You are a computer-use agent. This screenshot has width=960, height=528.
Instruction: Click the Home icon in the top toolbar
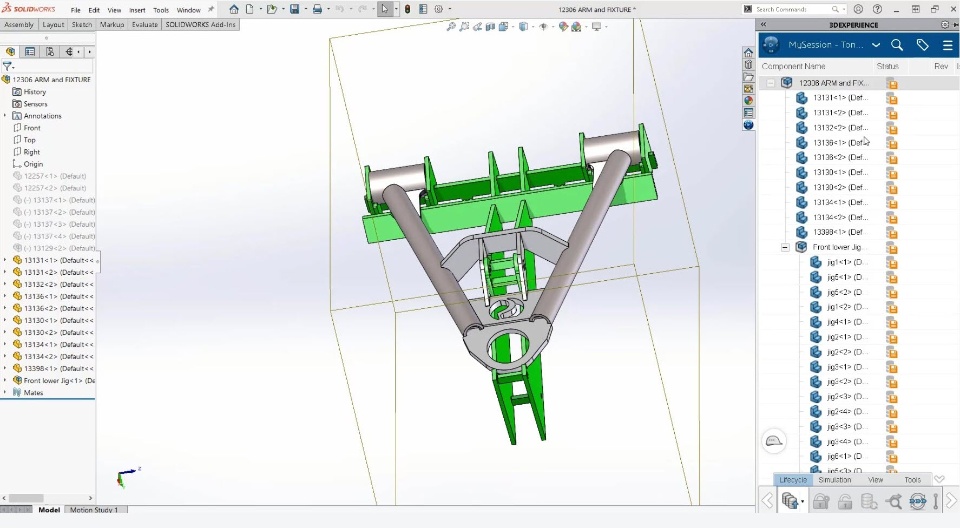coord(234,9)
